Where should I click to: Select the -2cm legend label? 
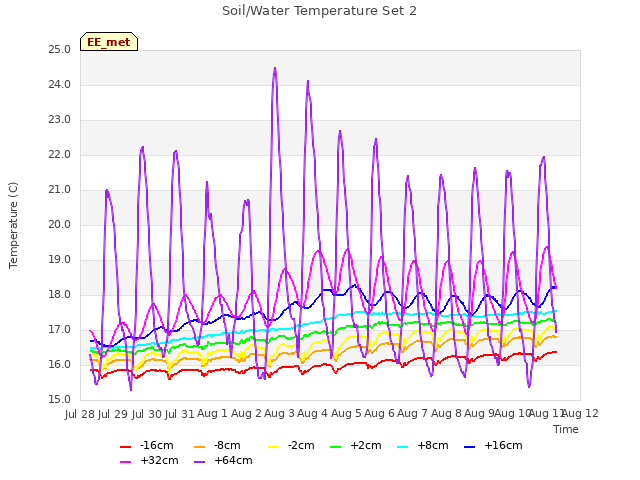pos(301,445)
